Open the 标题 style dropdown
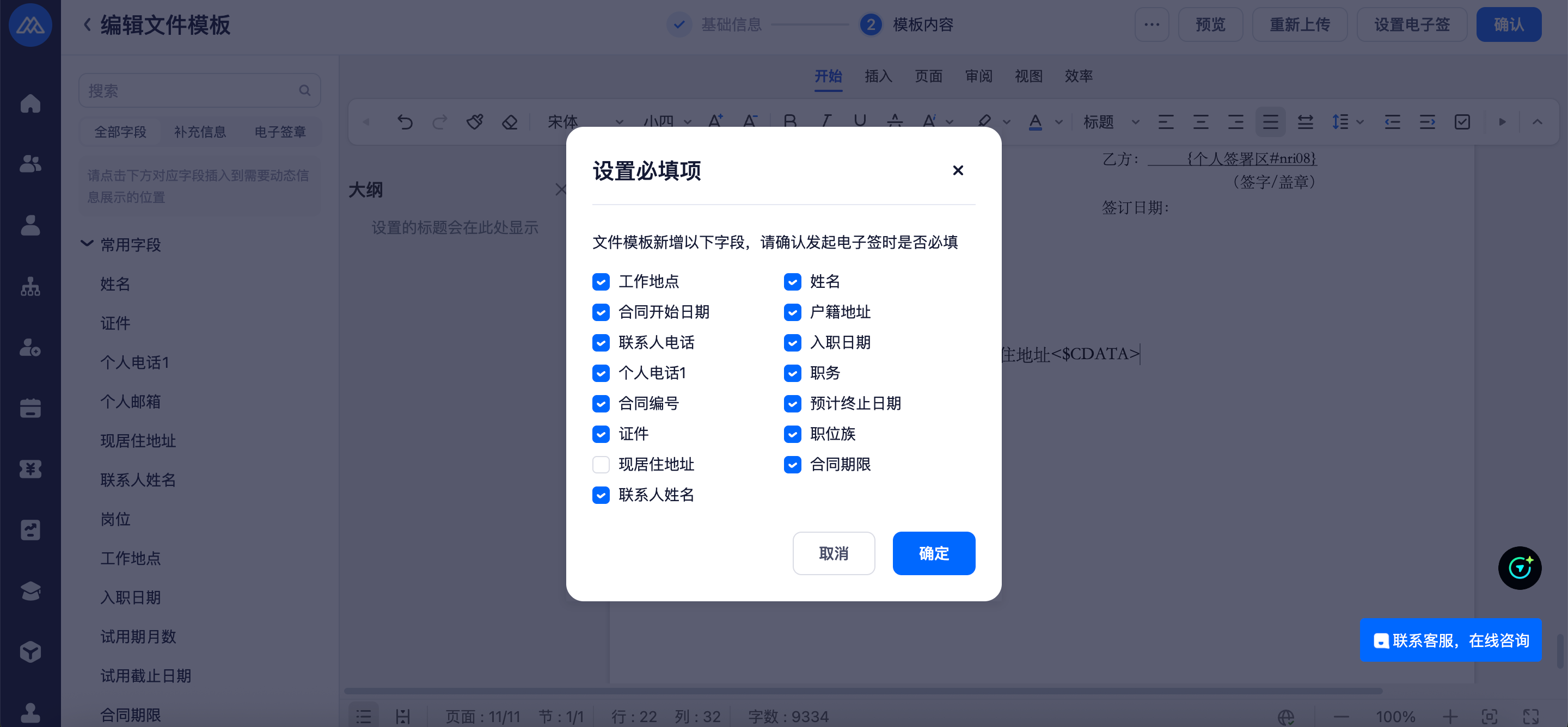 [1111, 122]
